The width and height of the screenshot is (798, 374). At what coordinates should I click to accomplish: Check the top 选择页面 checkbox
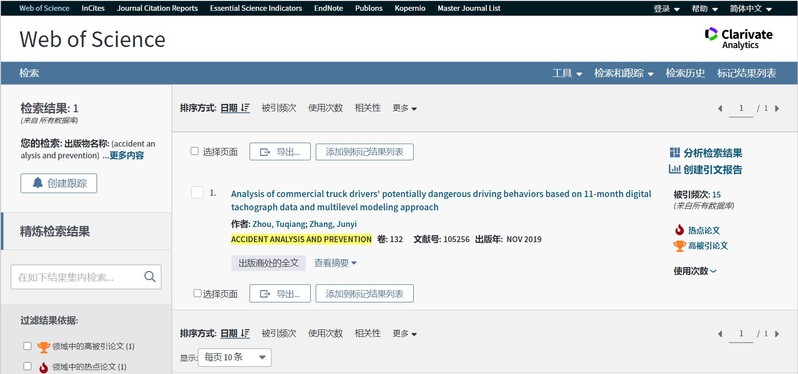pyautogui.click(x=194, y=151)
